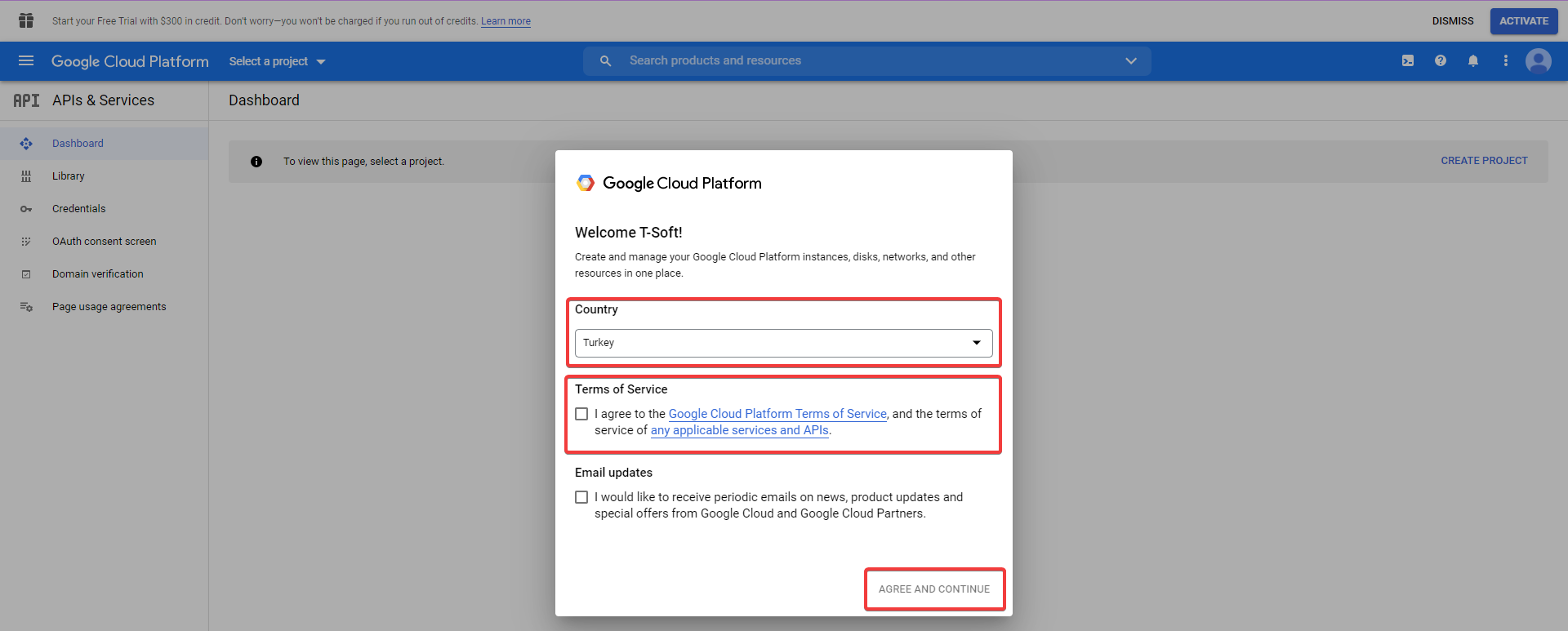Click DISMISS in the trial banner
The height and width of the screenshot is (631, 1568).
click(1453, 21)
